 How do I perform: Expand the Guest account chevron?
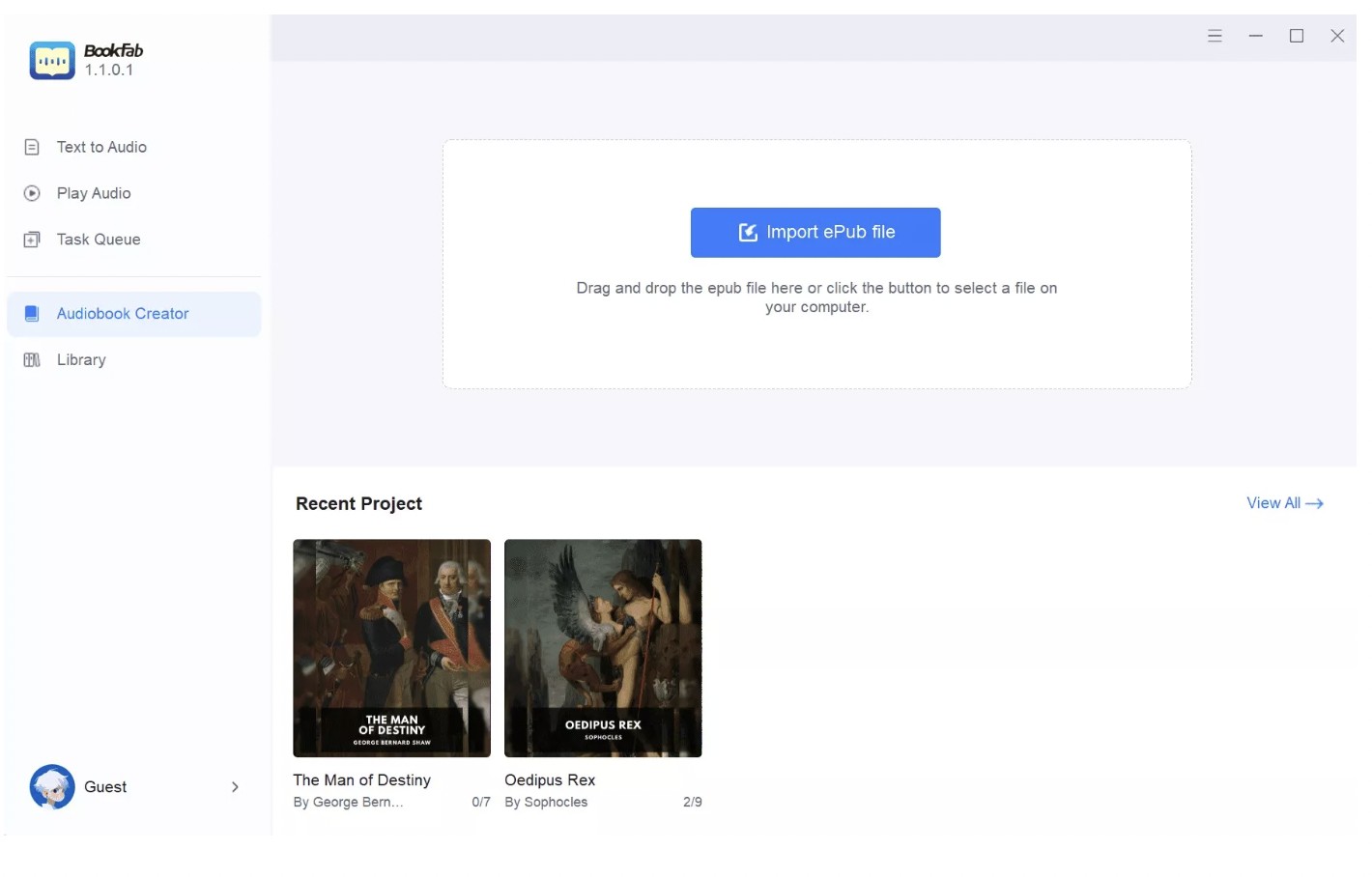[235, 787]
